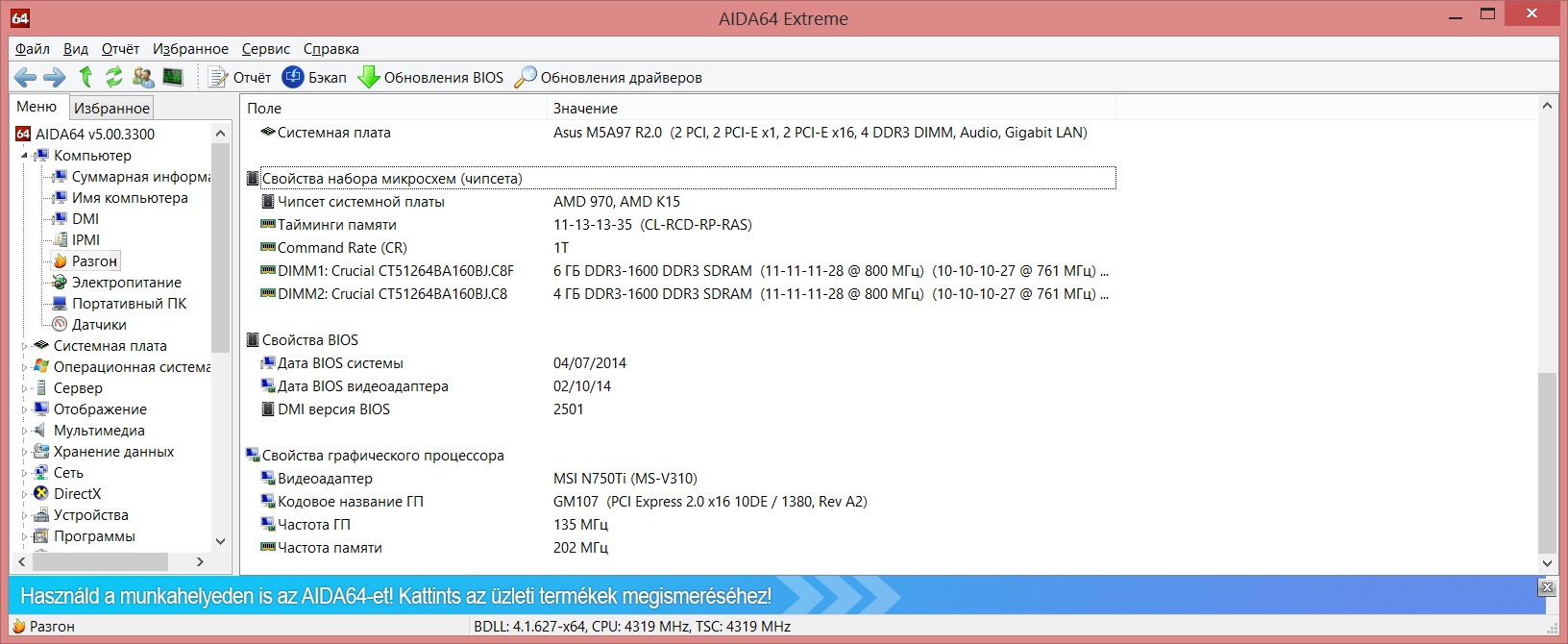Click Обновления BIOS toolbar button

tap(430, 77)
